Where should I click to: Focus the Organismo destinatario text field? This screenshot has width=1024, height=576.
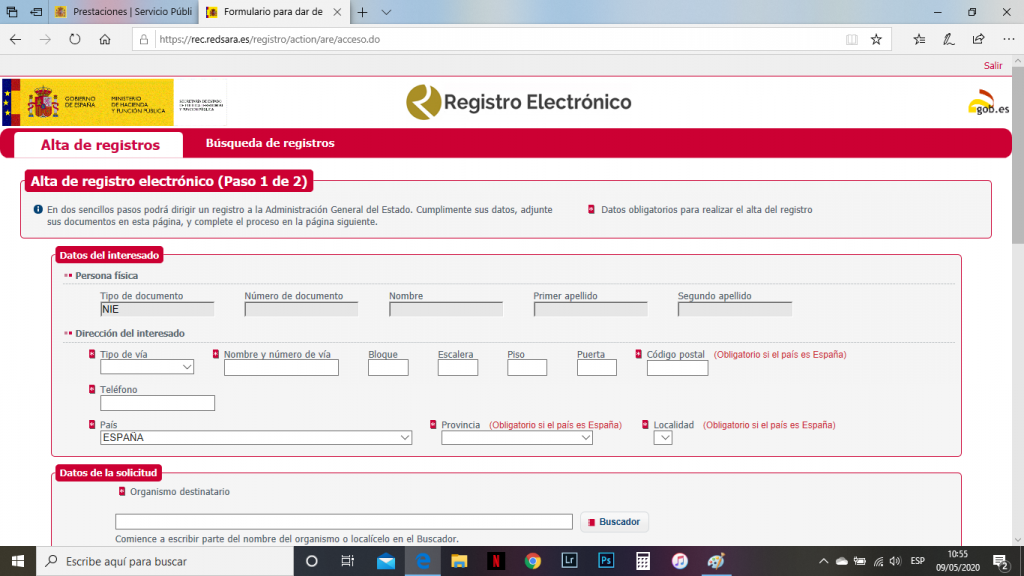[x=343, y=521]
